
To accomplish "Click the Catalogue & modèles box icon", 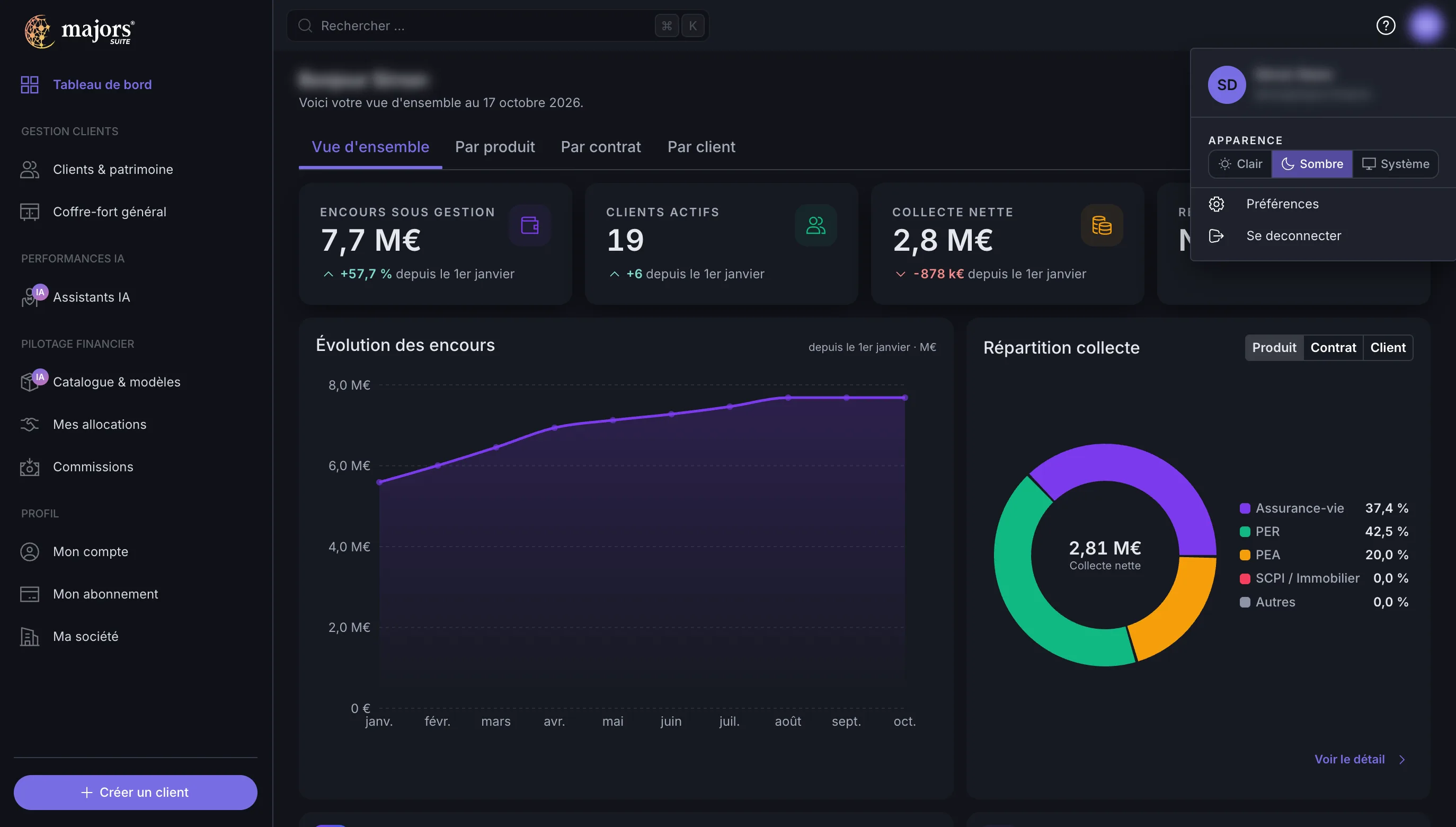I will (33, 382).
